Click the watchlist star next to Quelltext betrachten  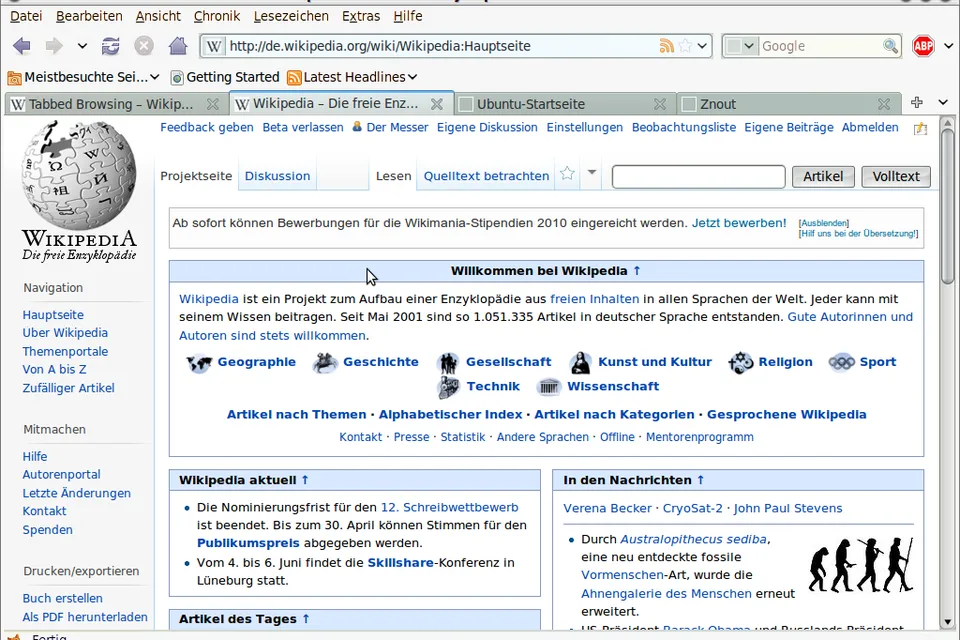coord(568,174)
